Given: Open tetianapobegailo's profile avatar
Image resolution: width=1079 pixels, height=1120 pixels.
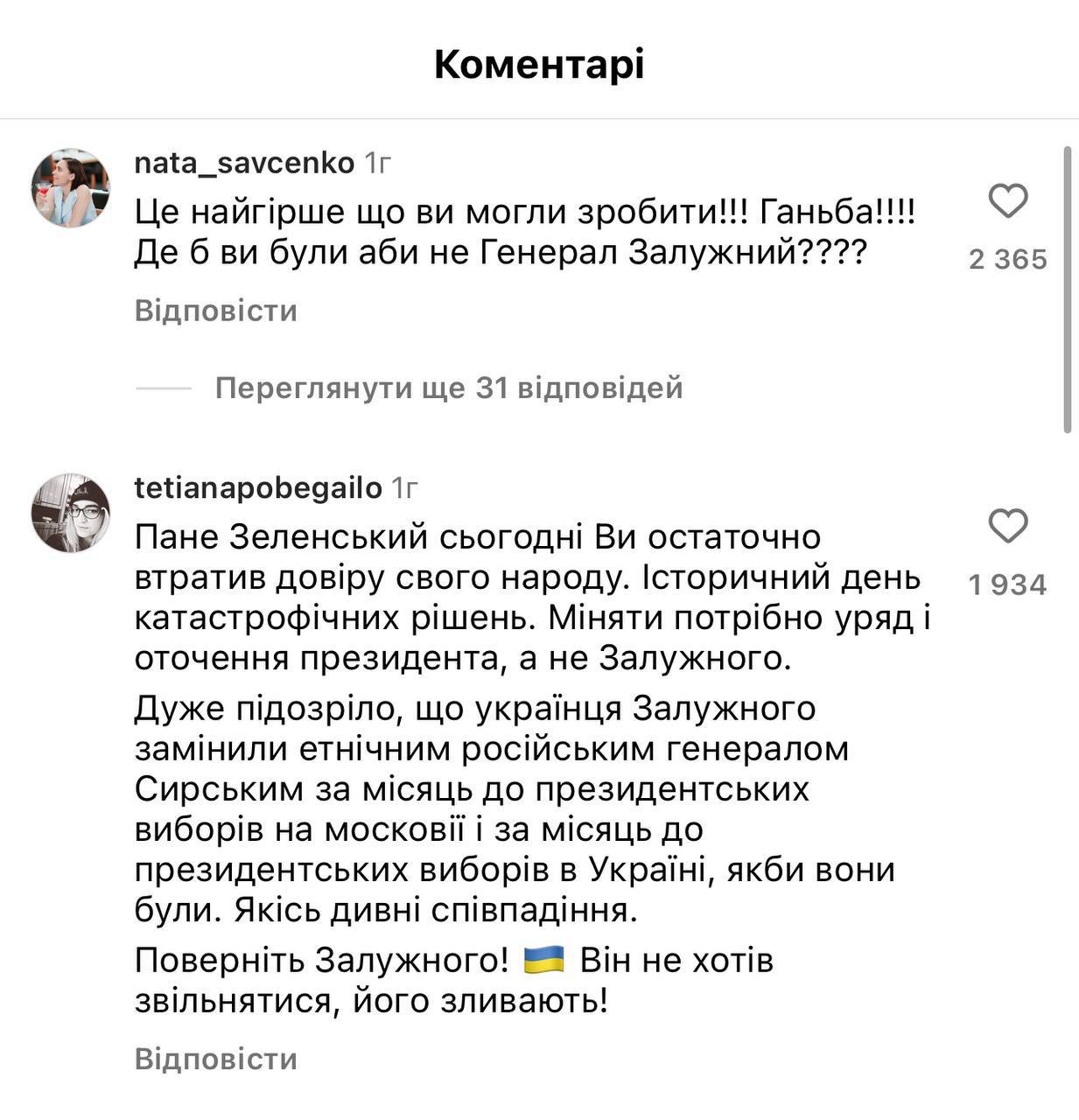Looking at the screenshot, I should pos(71,513).
